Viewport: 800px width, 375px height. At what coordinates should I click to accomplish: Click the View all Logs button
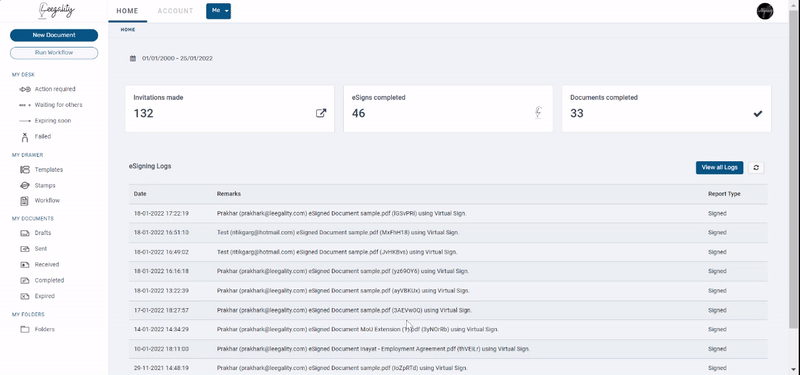click(x=719, y=167)
